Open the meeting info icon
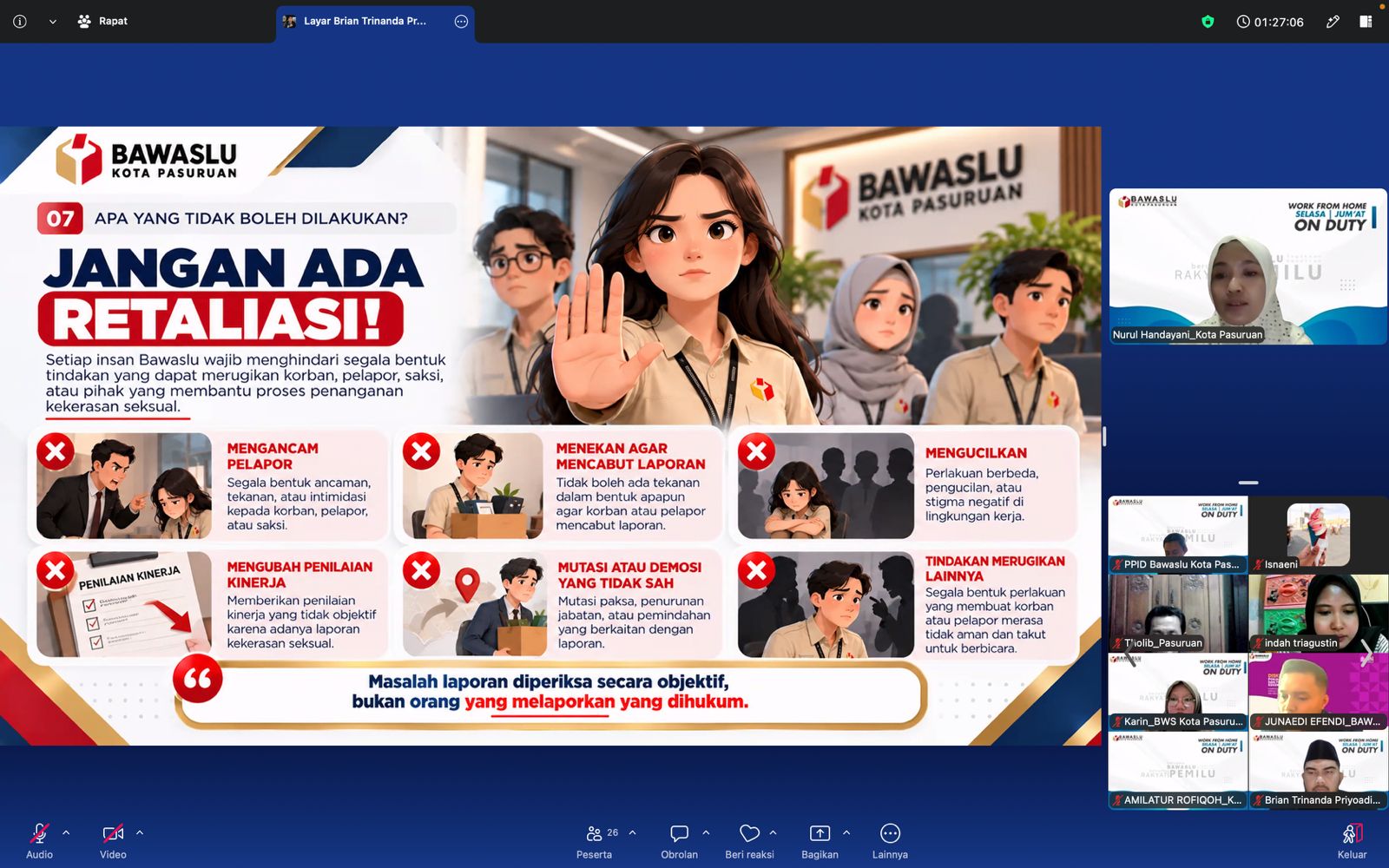 point(20,22)
